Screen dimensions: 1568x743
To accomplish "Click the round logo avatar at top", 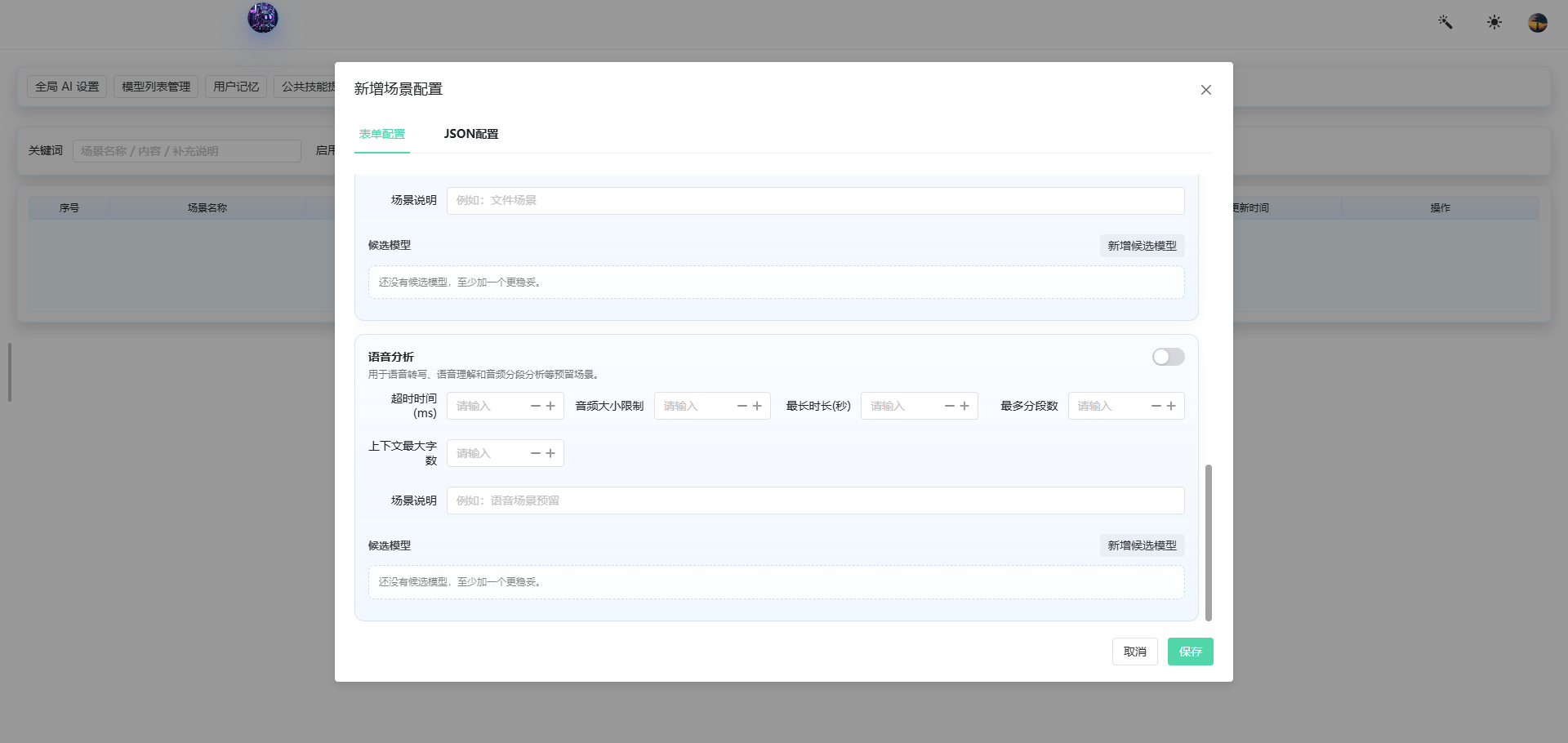I will (x=263, y=17).
